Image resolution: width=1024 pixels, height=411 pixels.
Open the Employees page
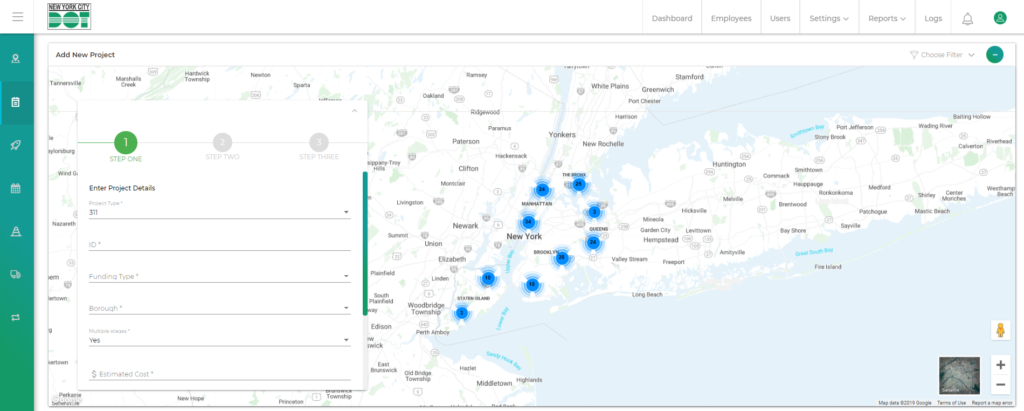[x=731, y=18]
